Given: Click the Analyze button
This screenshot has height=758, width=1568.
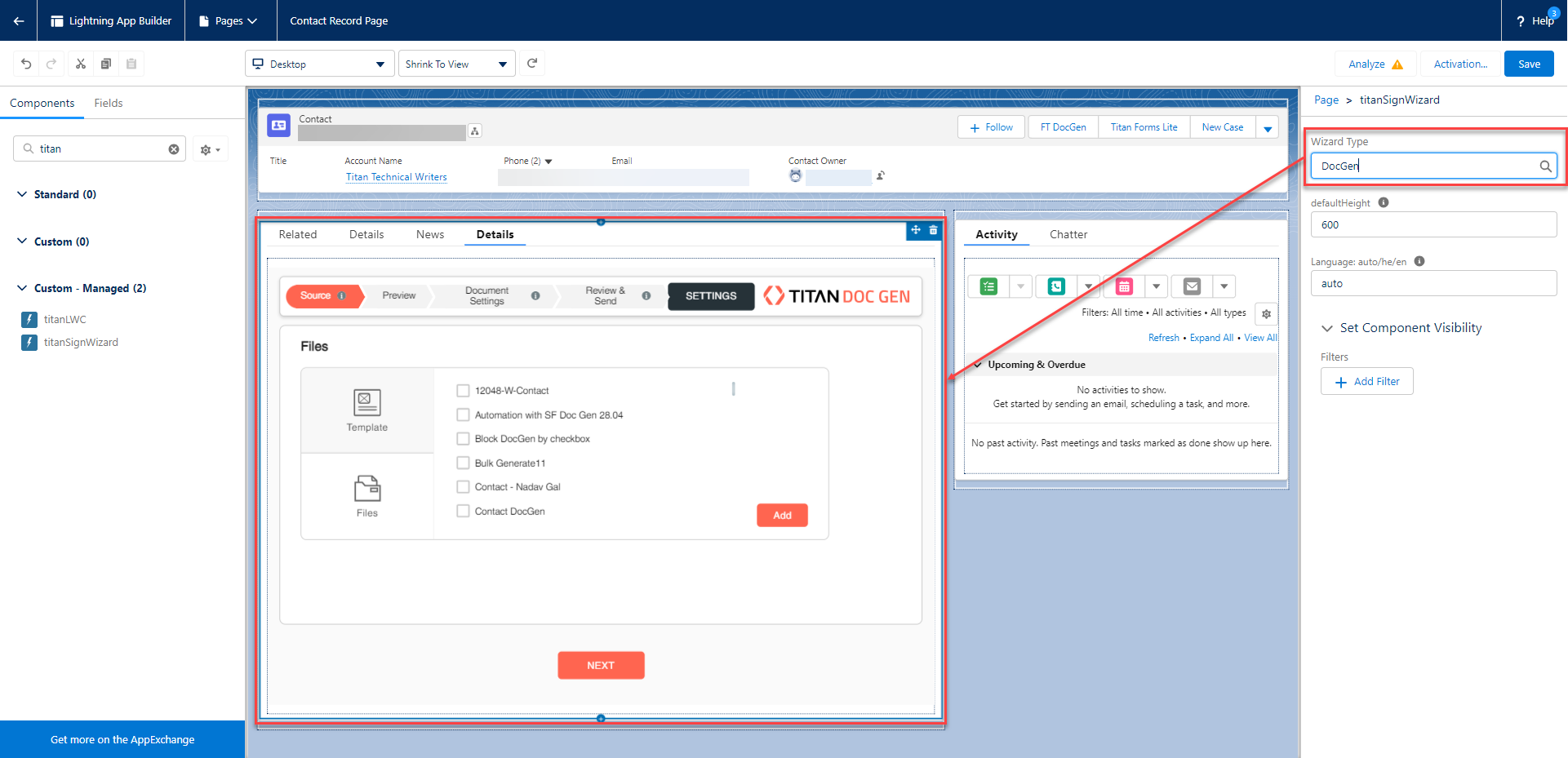Looking at the screenshot, I should coord(1375,64).
